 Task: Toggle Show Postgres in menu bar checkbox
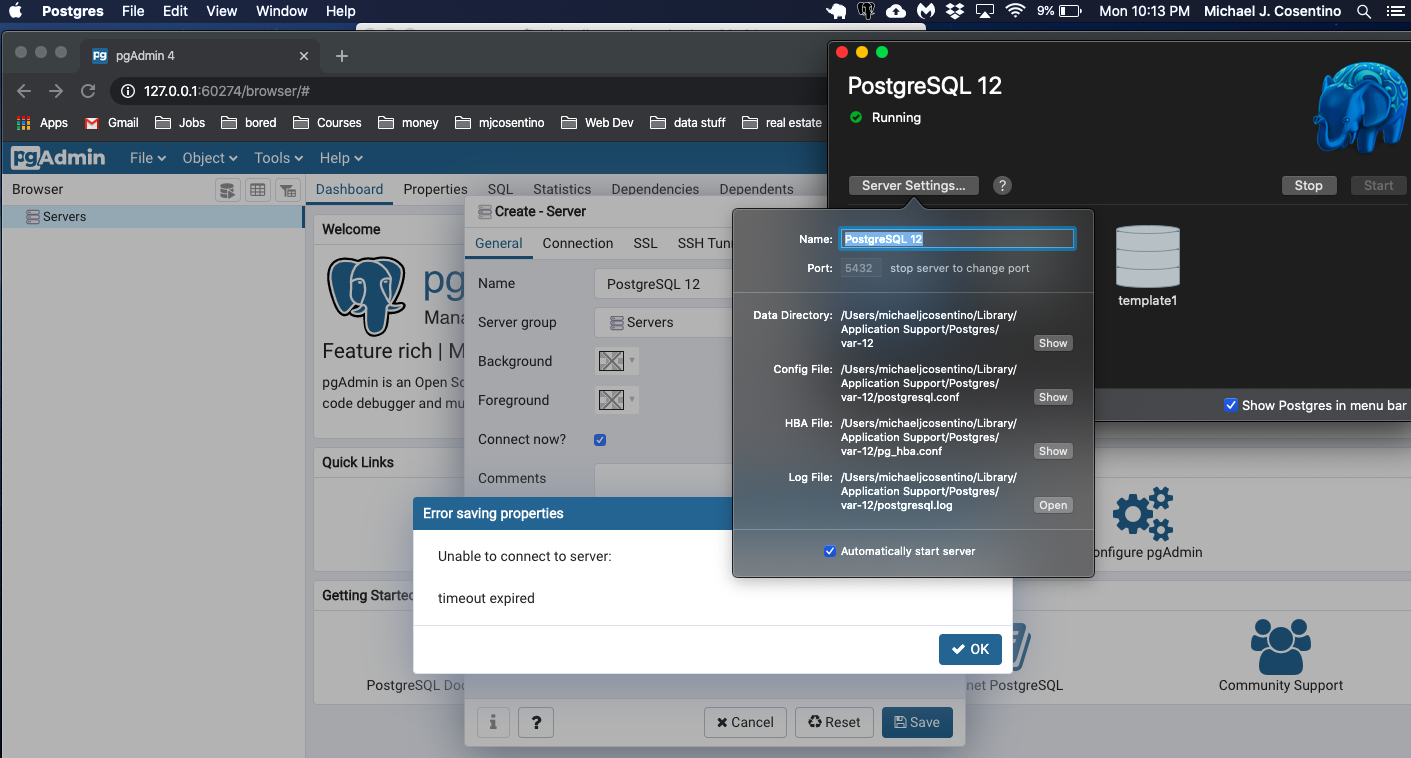click(x=1230, y=405)
